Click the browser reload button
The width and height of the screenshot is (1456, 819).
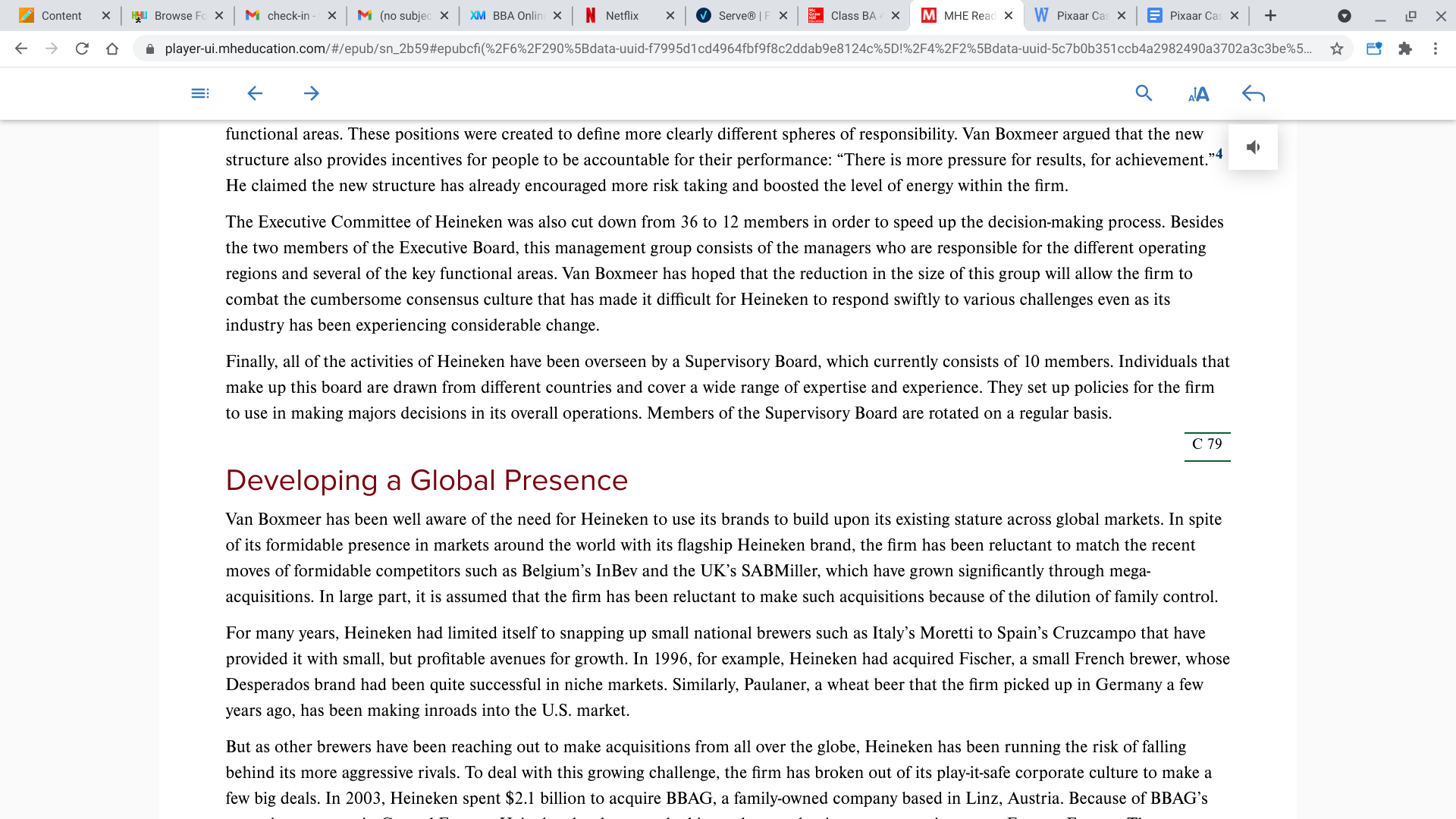coord(82,49)
